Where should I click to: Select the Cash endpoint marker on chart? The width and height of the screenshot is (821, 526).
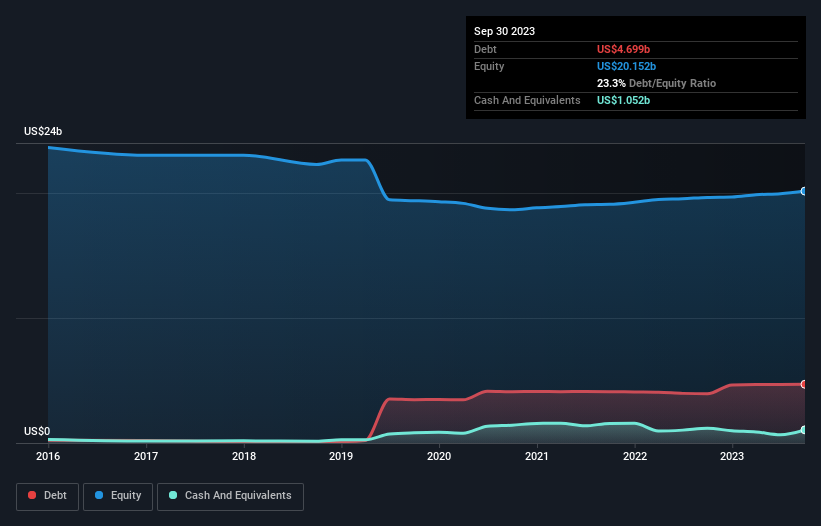click(804, 430)
